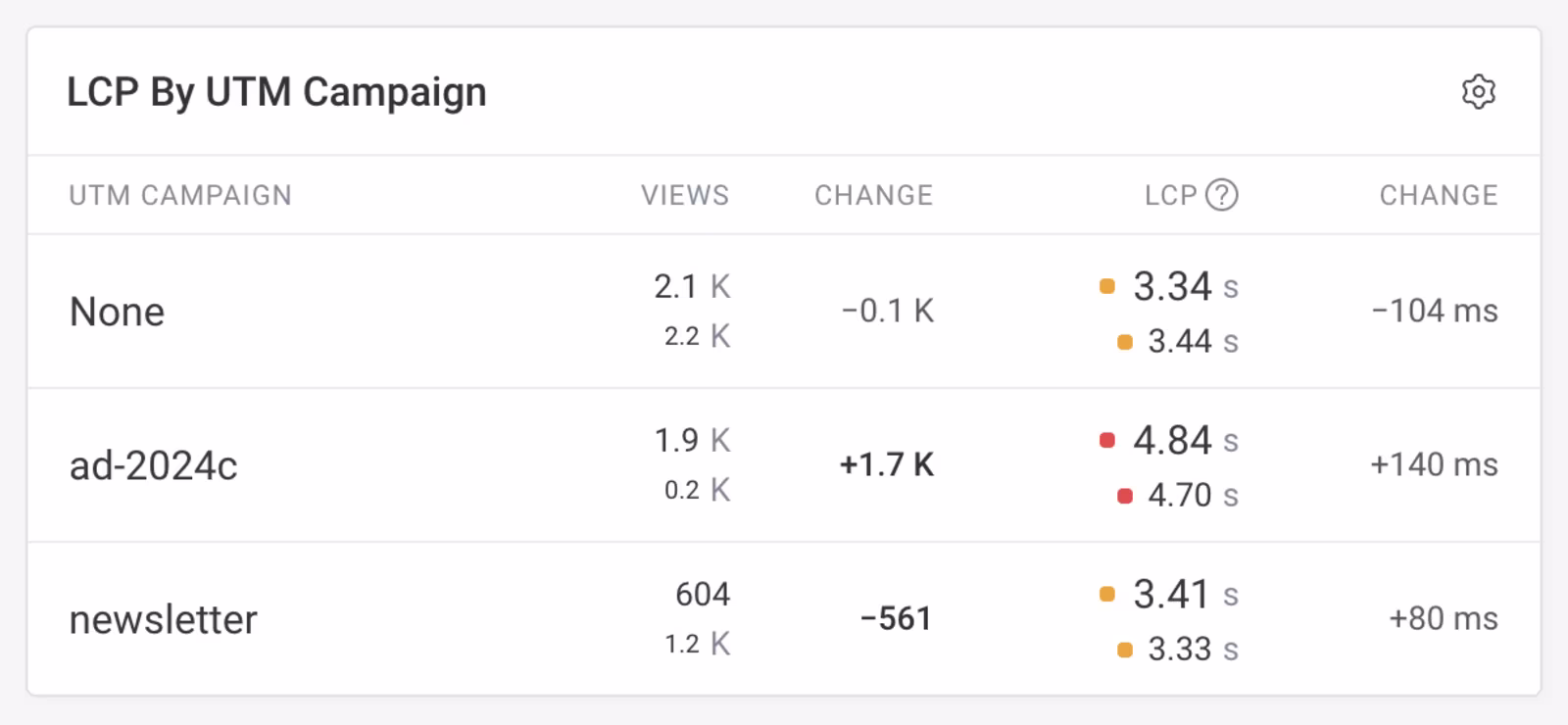
Task: Sort by the UTM CAMPAIGN column header
Action: click(x=180, y=195)
